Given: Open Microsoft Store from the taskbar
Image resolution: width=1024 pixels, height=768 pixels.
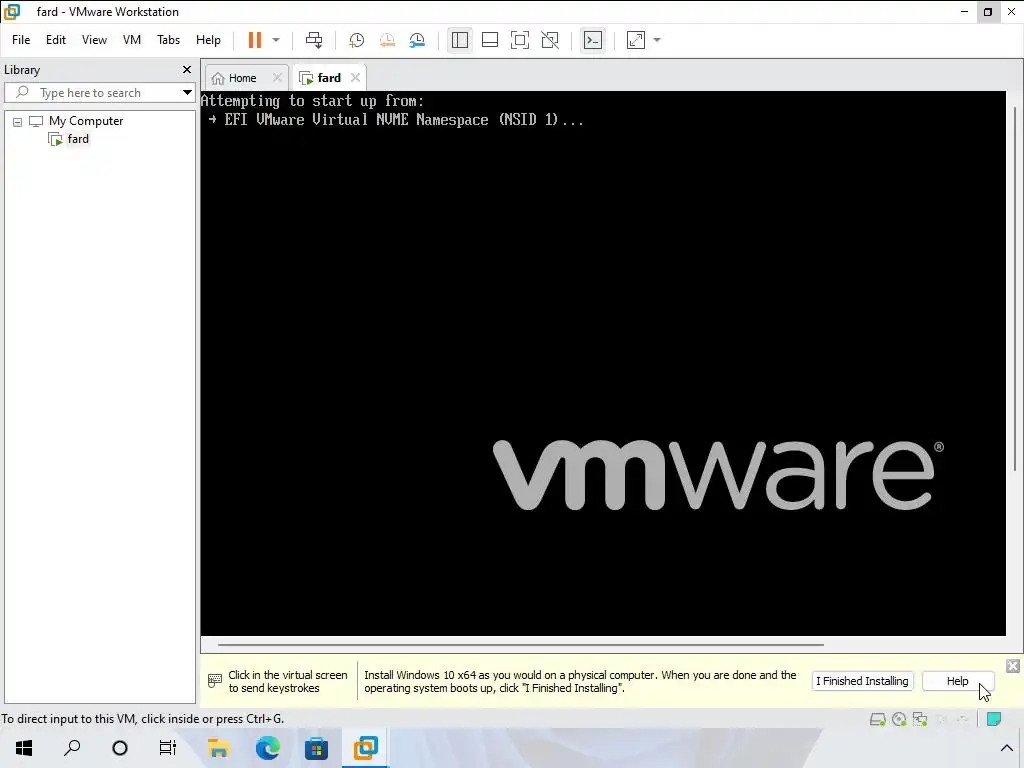Looking at the screenshot, I should (x=317, y=748).
